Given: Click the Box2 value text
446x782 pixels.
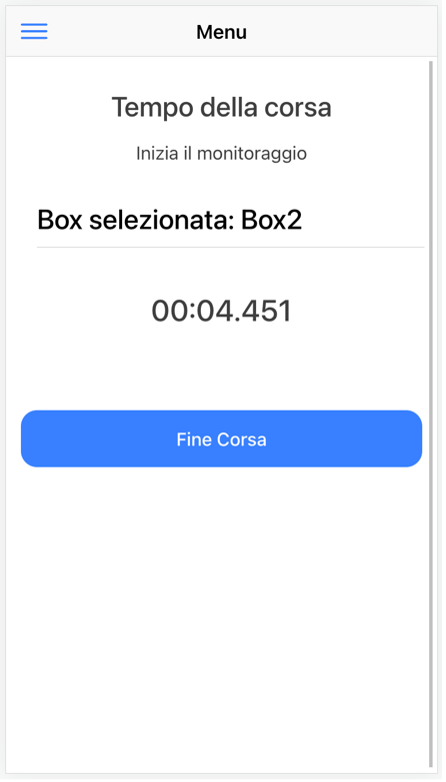Looking at the screenshot, I should tap(271, 219).
